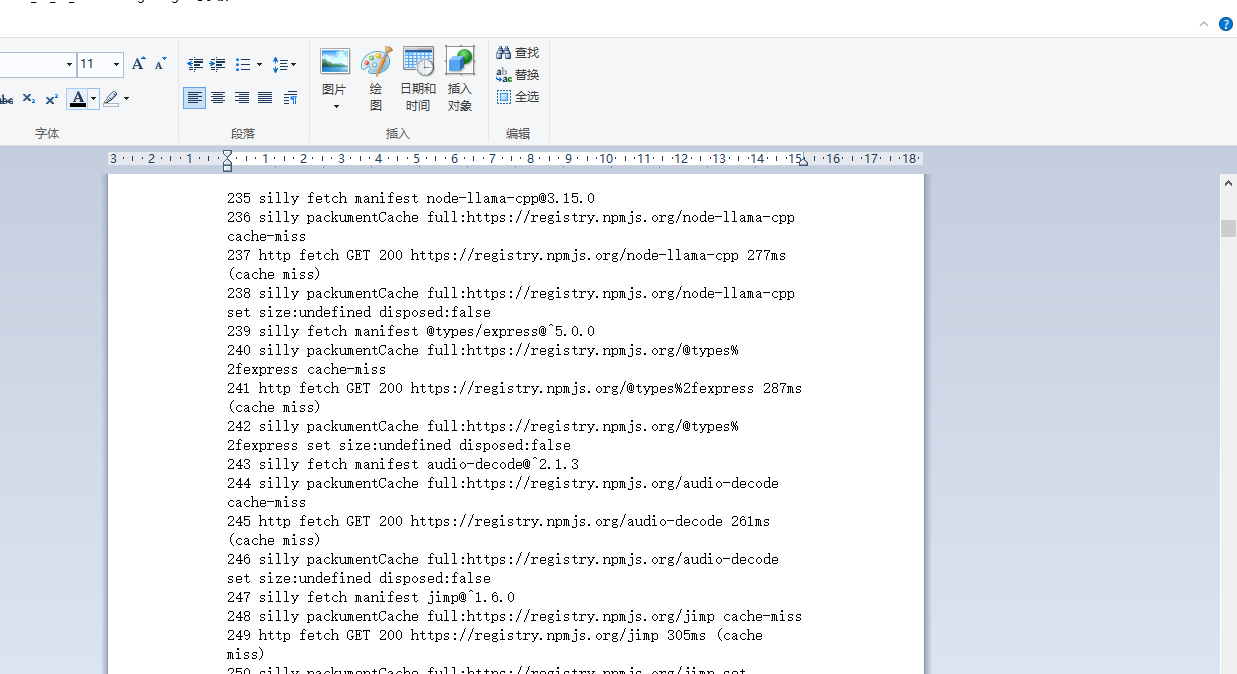Image resolution: width=1237 pixels, height=674 pixels.
Task: Apply the text color A button
Action: click(77, 98)
